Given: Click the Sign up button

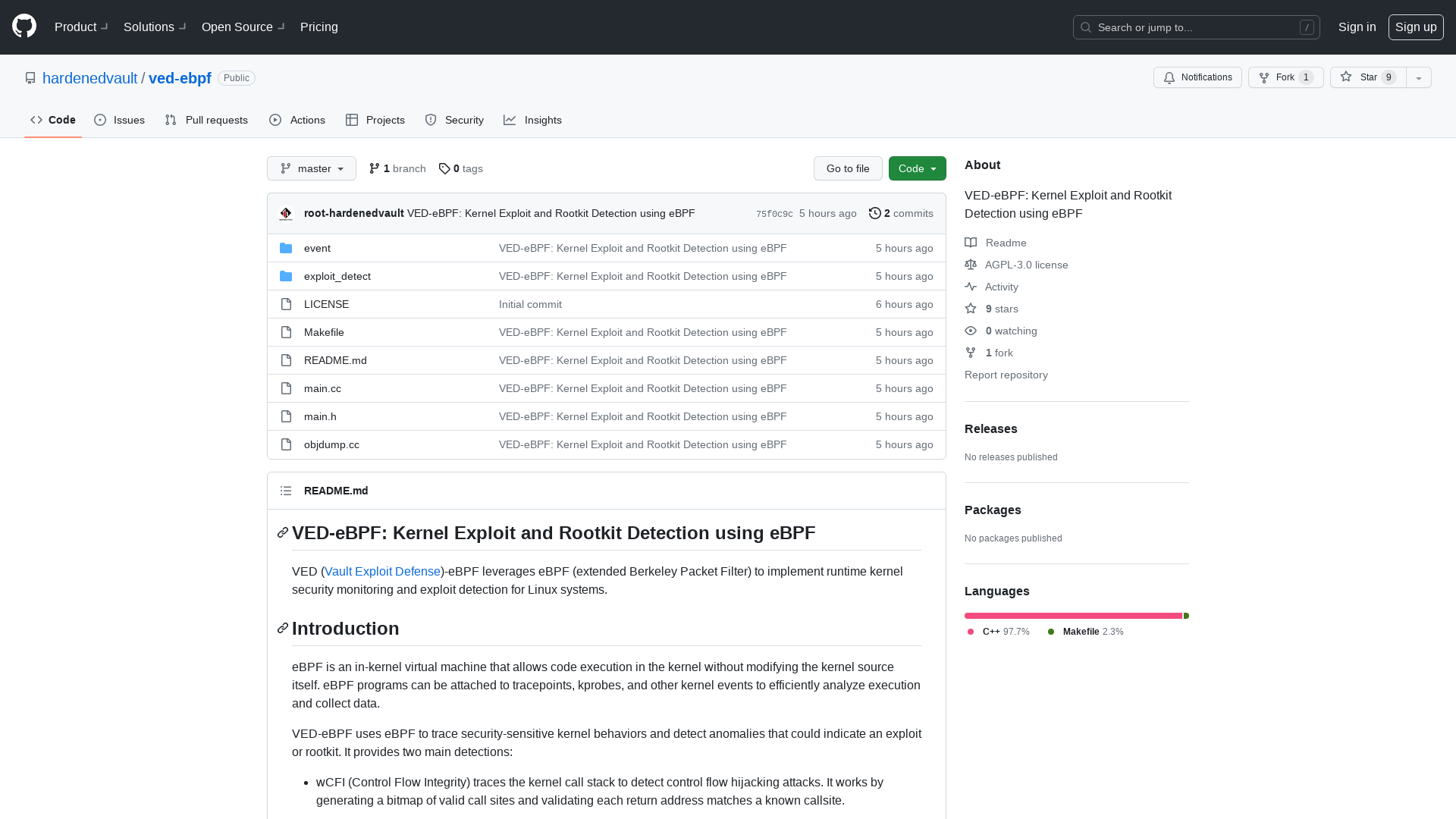Looking at the screenshot, I should 1416,27.
